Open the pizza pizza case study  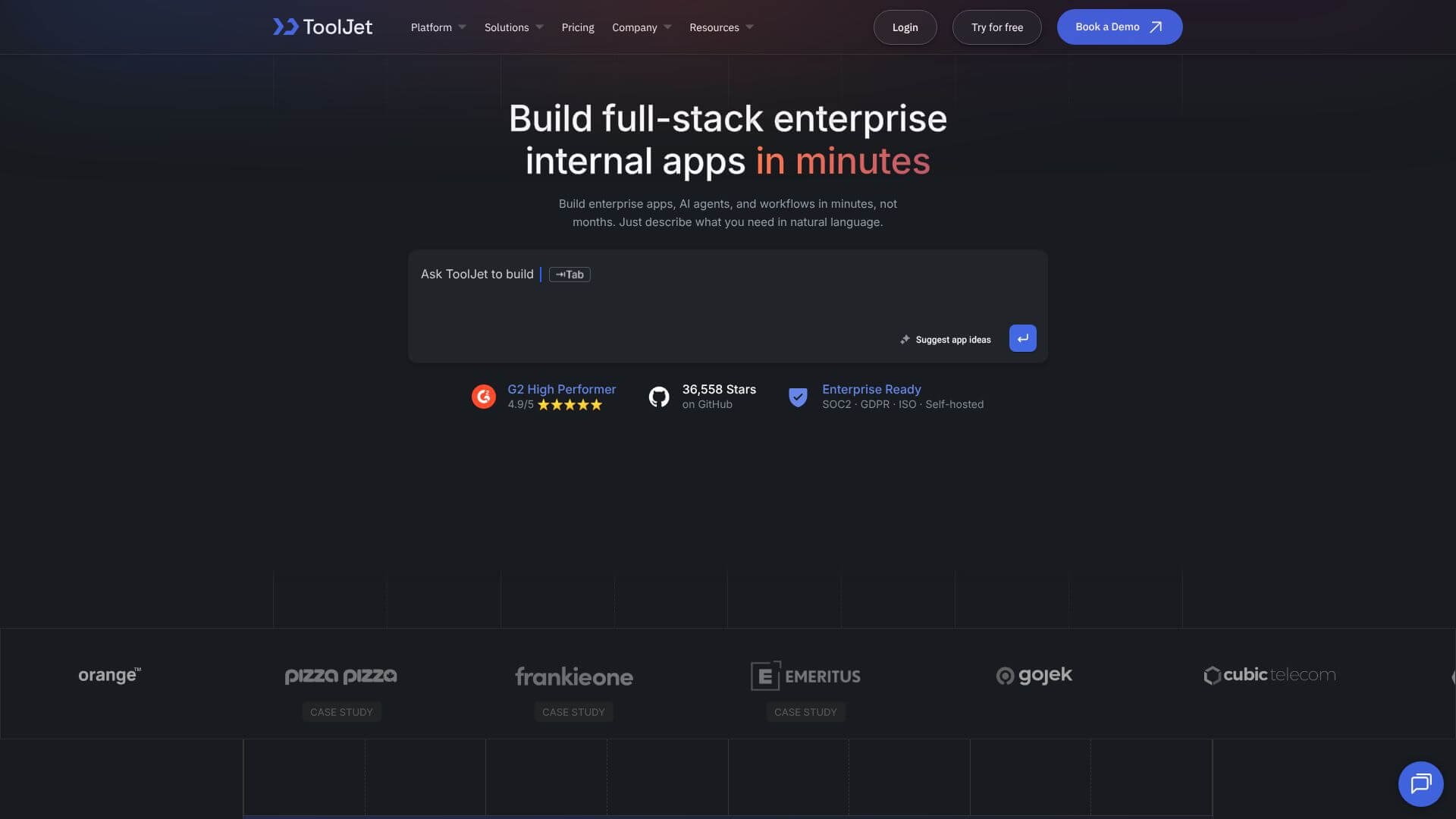(341, 711)
